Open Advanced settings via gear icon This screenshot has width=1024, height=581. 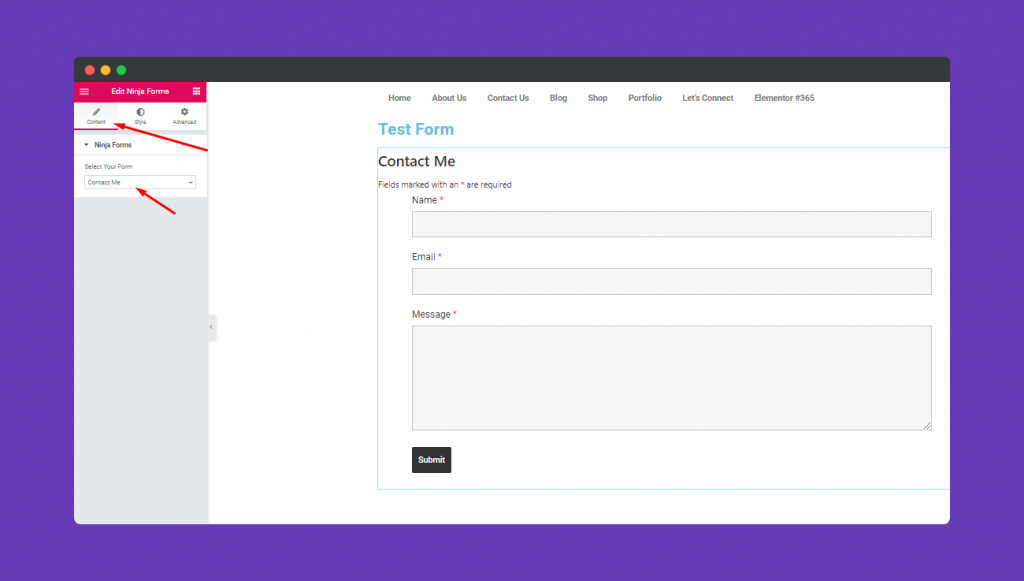click(x=183, y=113)
